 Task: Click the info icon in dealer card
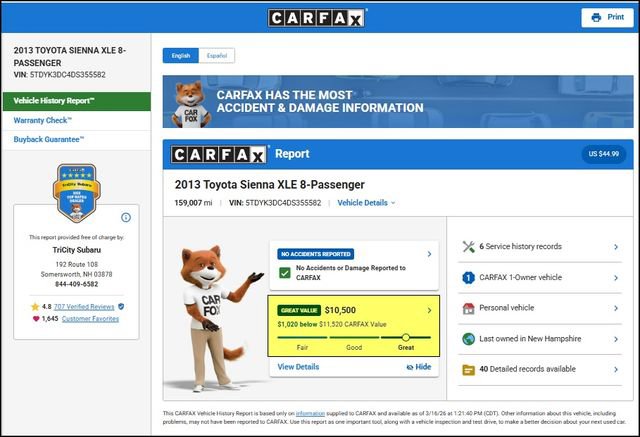point(126,217)
